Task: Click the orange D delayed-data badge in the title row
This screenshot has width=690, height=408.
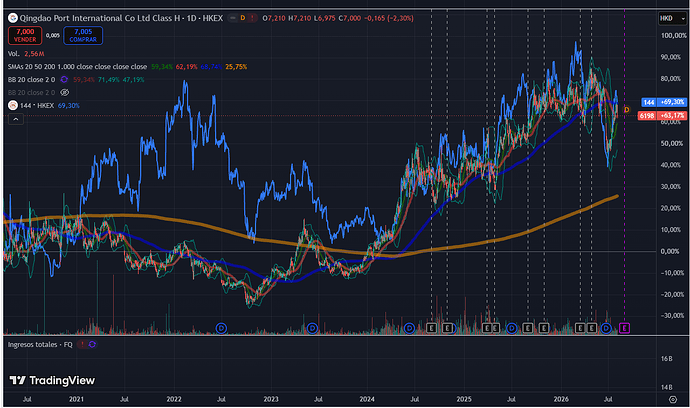Action: coord(242,18)
